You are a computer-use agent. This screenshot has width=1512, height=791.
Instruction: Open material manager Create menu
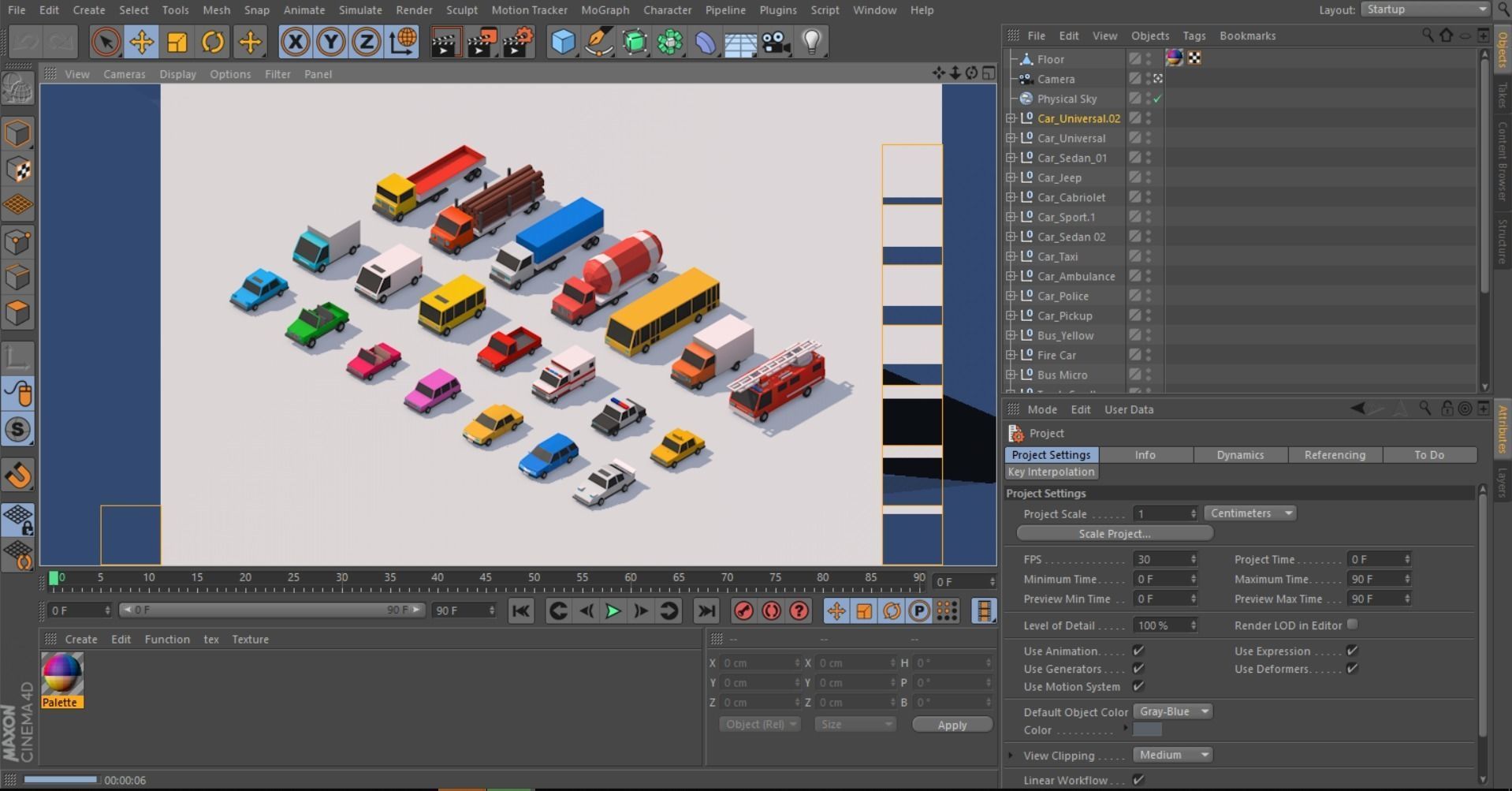click(81, 640)
